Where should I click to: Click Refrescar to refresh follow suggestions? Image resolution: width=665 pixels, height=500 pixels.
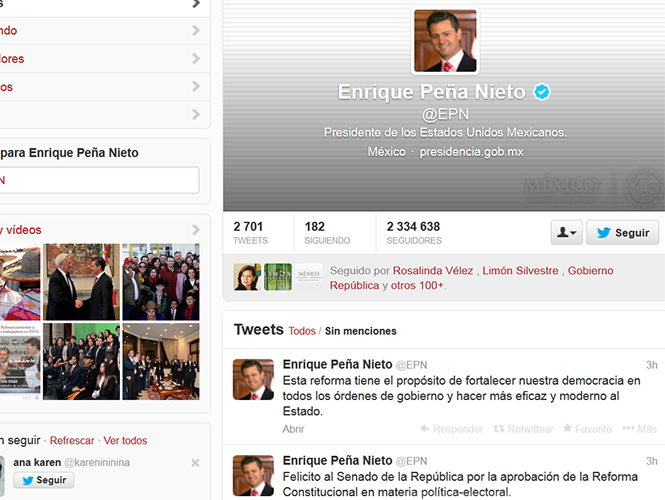[x=72, y=441]
